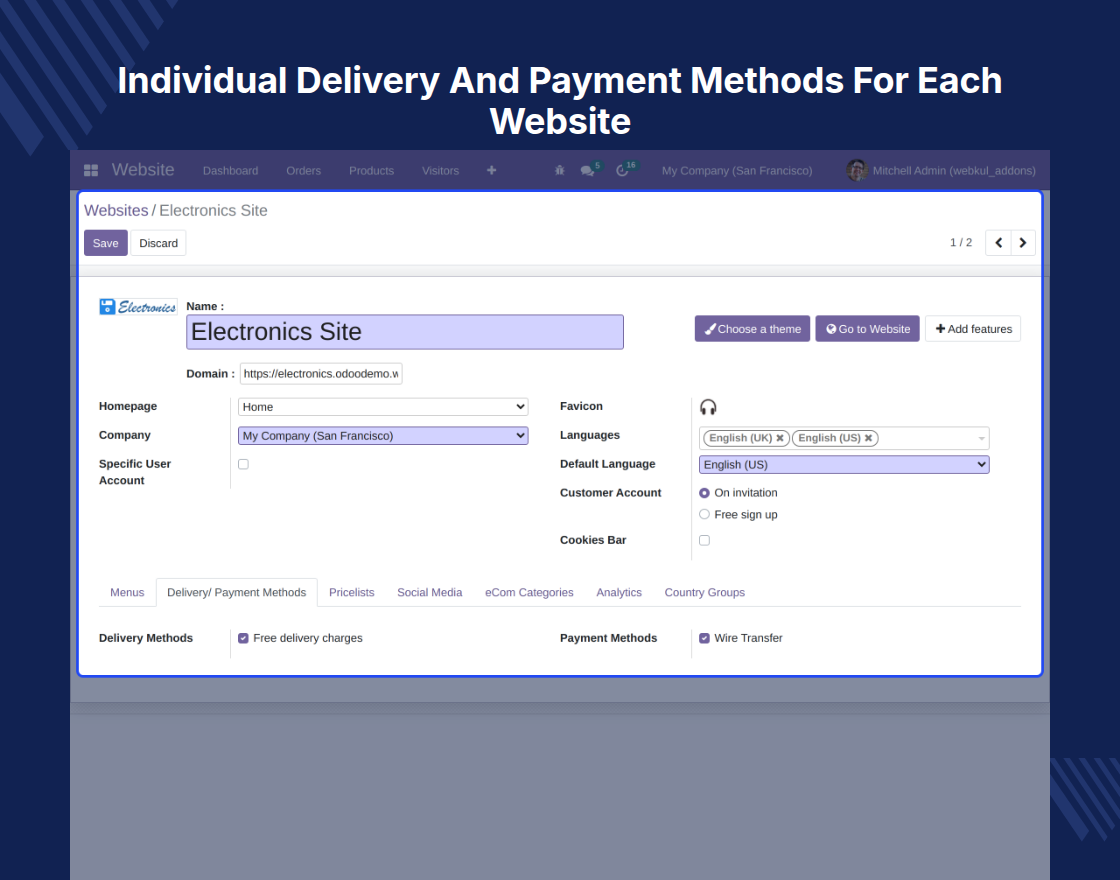Click the Name input field
The width and height of the screenshot is (1120, 880).
405,332
